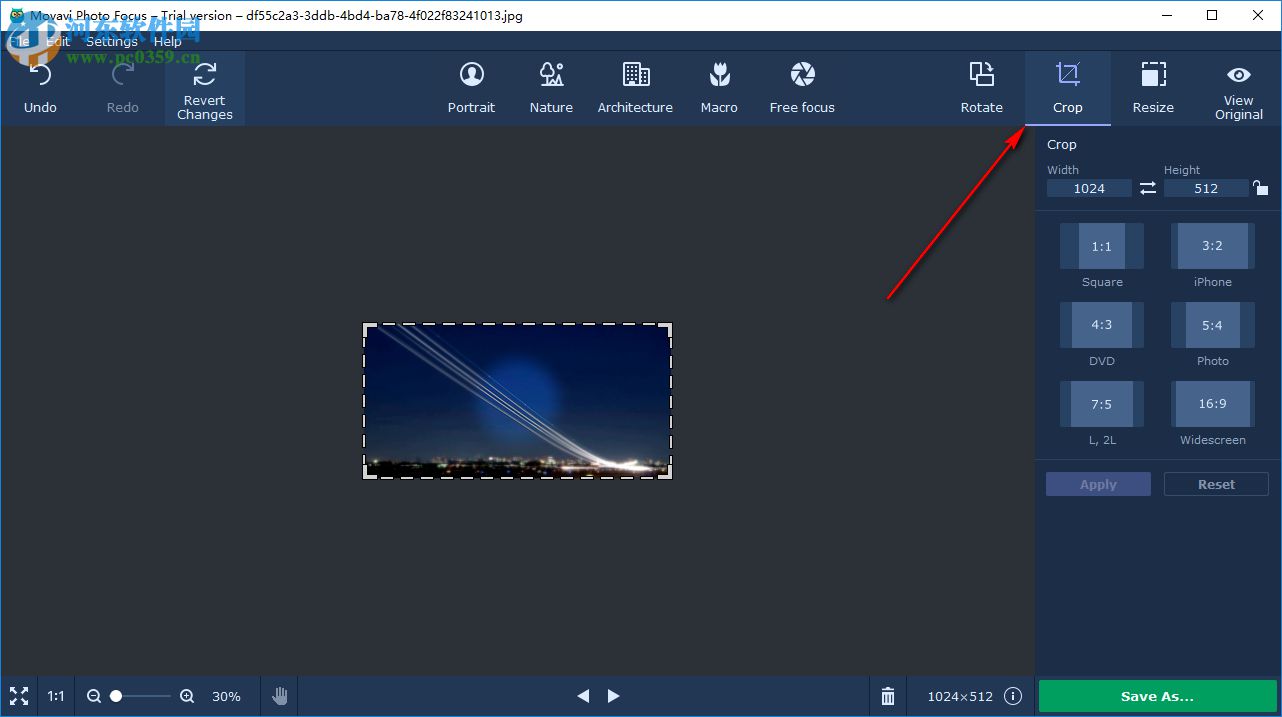Fit the image to the screen
The height and width of the screenshot is (717, 1282).
(x=18, y=695)
